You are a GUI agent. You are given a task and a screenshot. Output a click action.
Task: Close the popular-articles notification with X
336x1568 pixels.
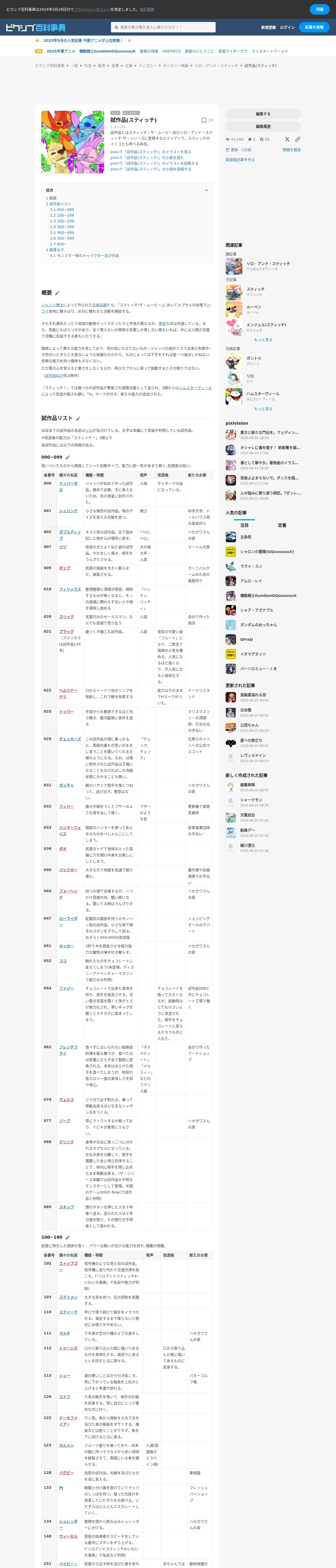click(129, 41)
